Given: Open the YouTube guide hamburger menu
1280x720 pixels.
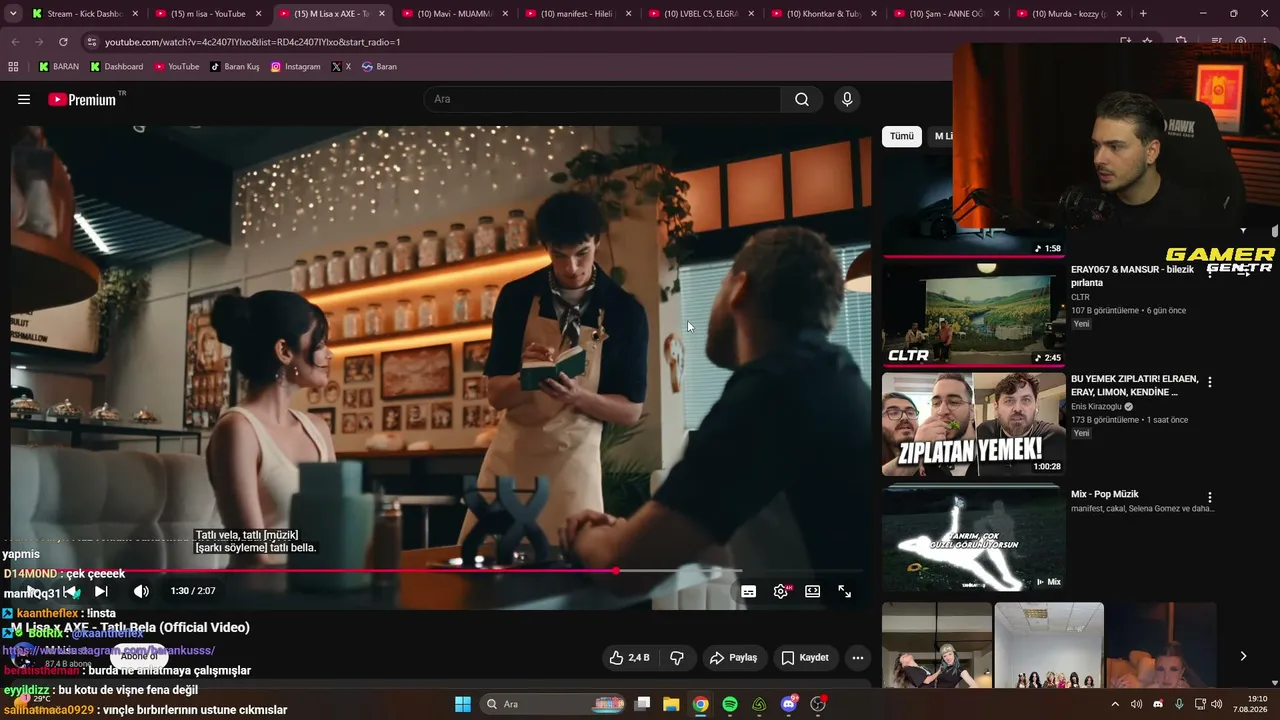Looking at the screenshot, I should tap(24, 99).
